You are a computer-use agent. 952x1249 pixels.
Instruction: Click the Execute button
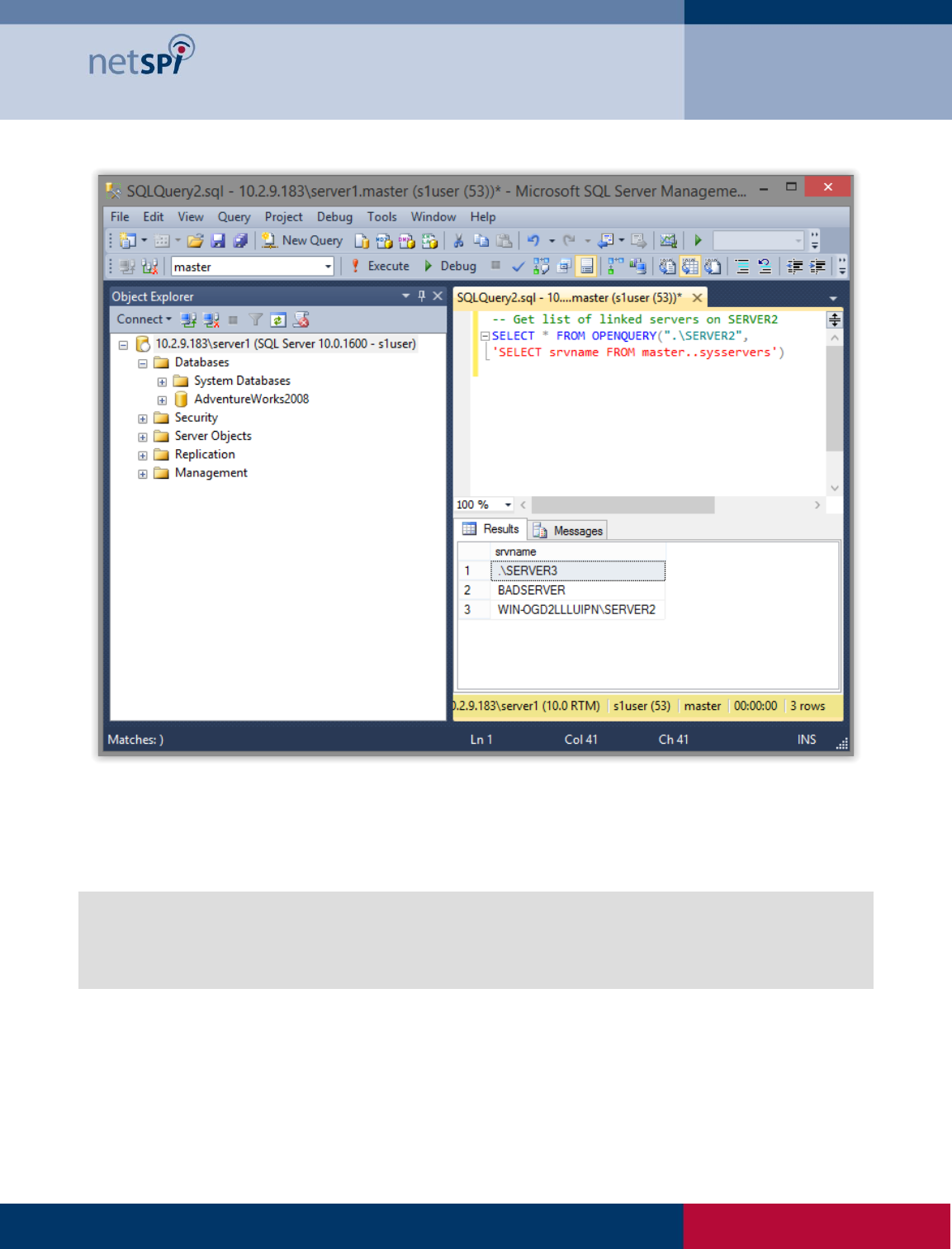tap(380, 267)
